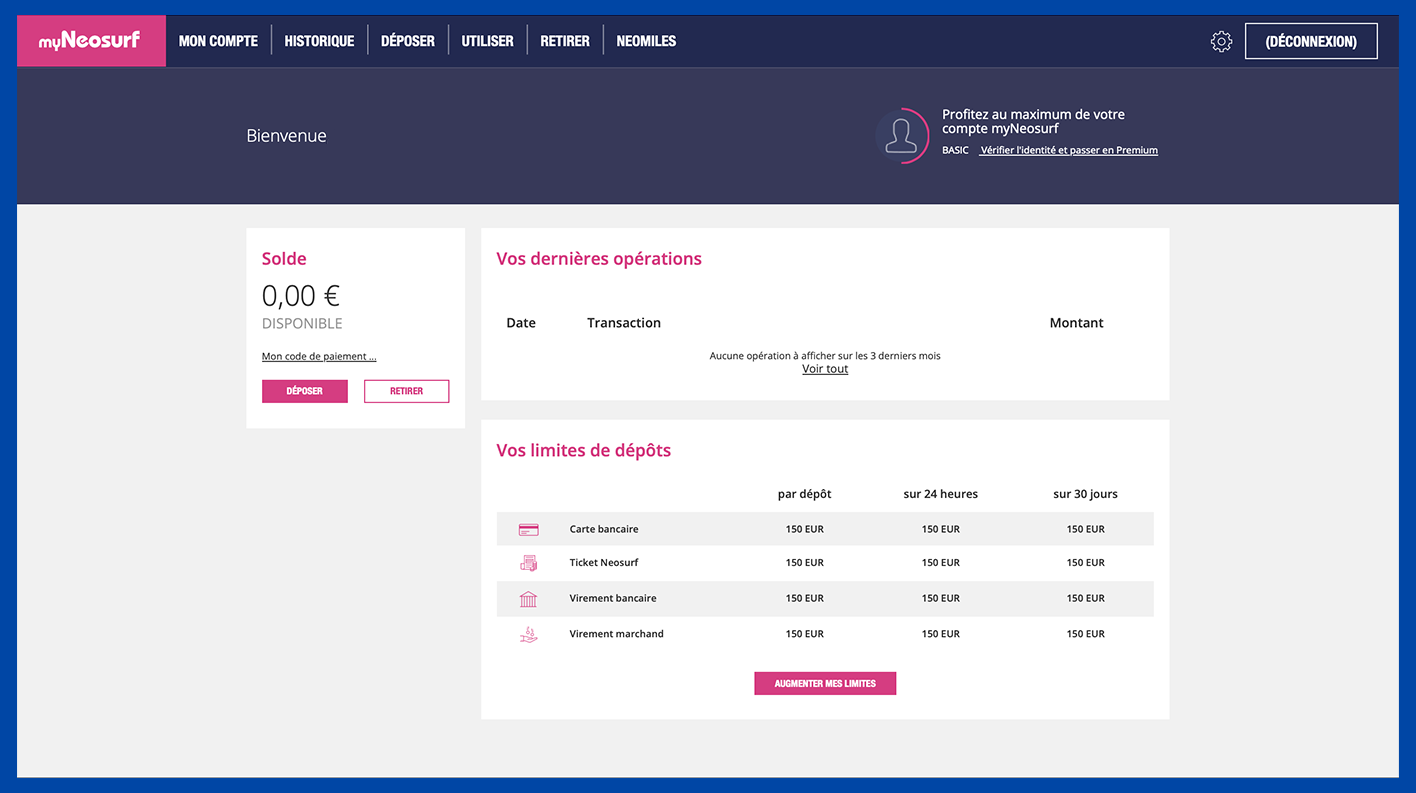1416x793 pixels.
Task: Click the BASIC account level label
Action: (x=955, y=150)
